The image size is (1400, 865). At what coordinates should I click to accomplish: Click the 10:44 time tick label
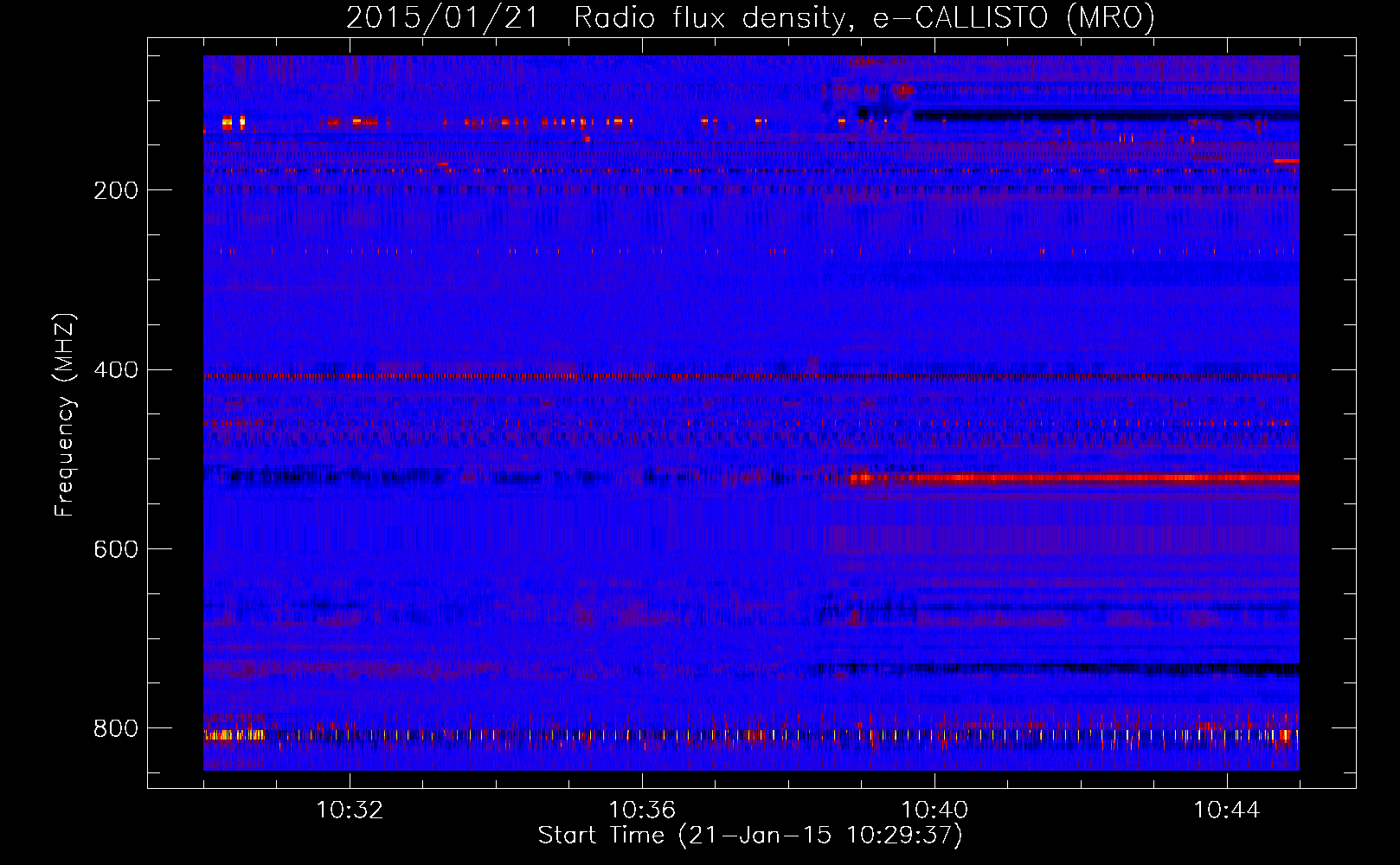pyautogui.click(x=1227, y=811)
